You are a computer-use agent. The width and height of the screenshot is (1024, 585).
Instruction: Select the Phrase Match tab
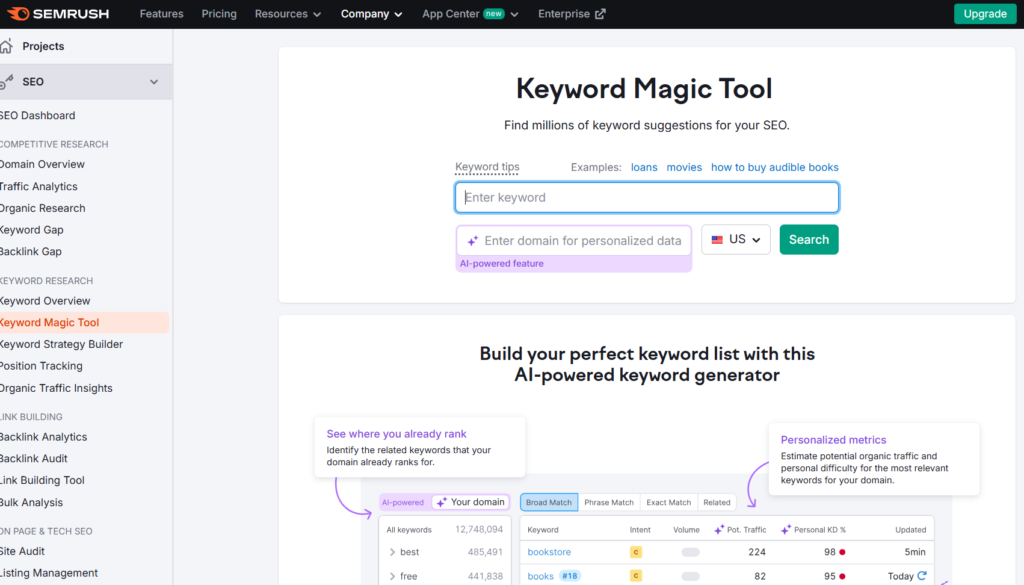click(609, 502)
